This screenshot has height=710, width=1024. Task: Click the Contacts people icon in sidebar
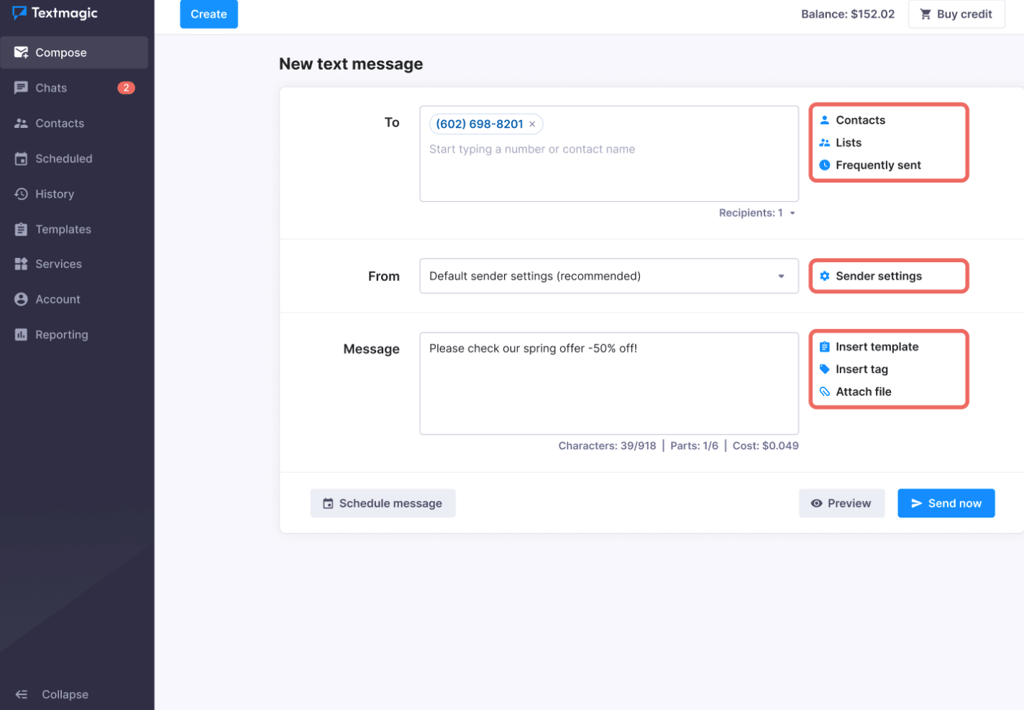coord(21,123)
